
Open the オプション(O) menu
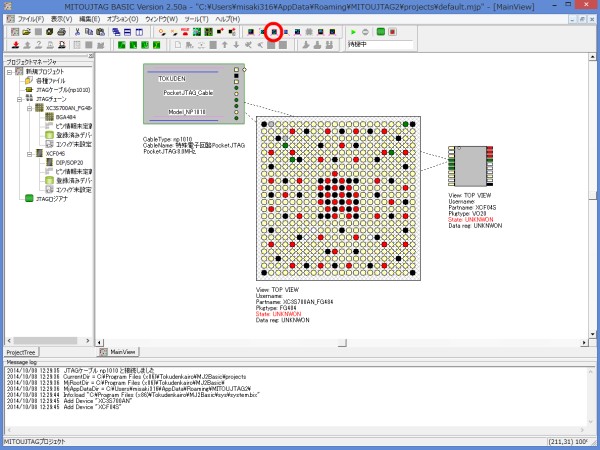click(x=121, y=19)
